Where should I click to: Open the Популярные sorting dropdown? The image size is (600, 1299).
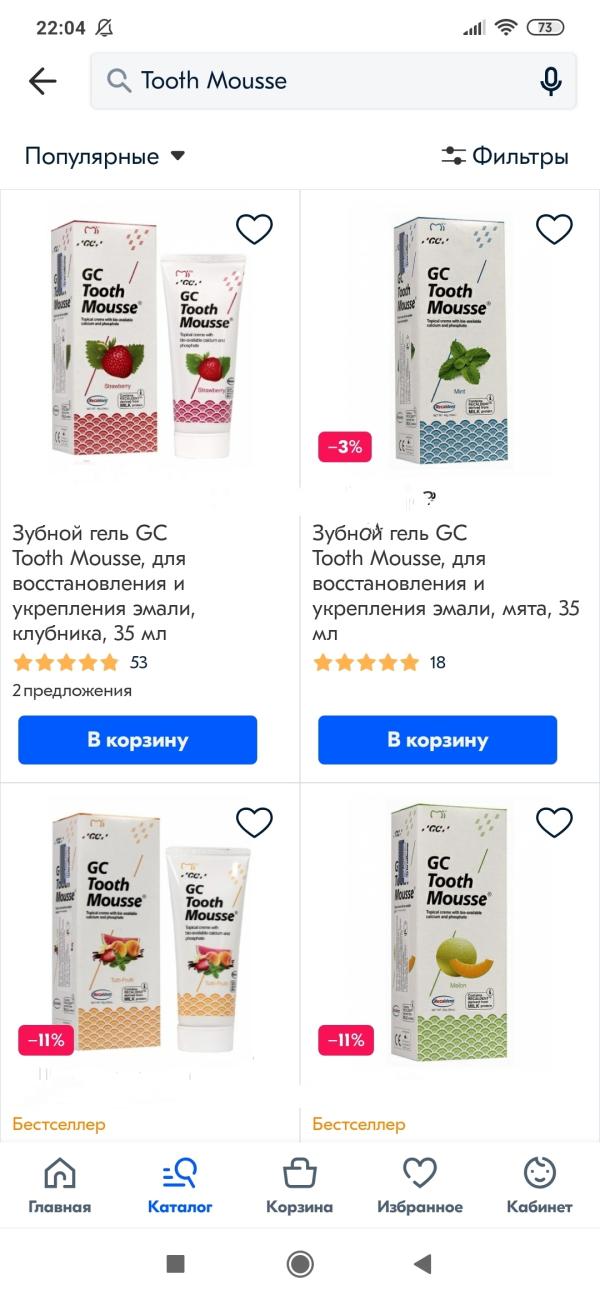coord(105,156)
